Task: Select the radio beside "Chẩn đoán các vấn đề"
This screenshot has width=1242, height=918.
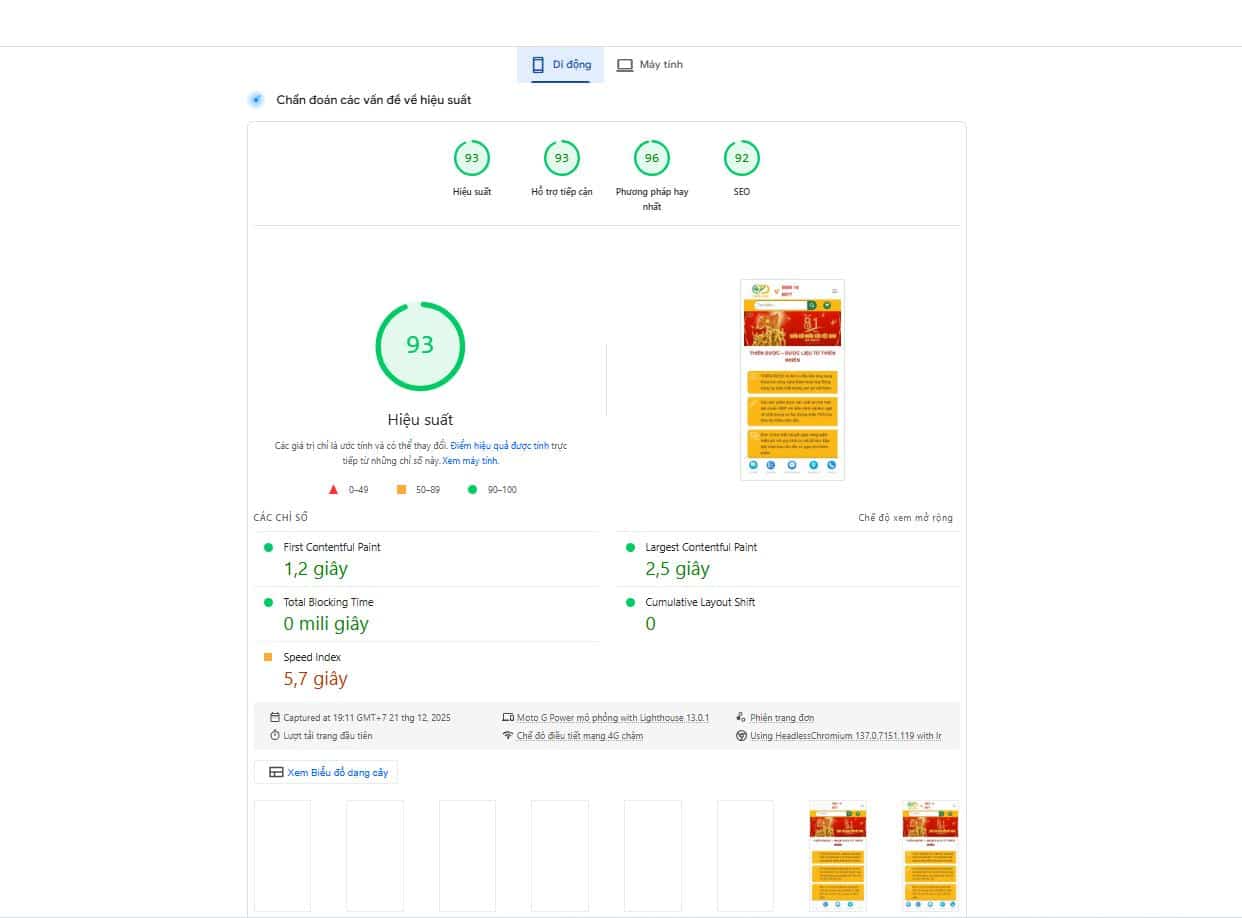Action: tap(255, 99)
